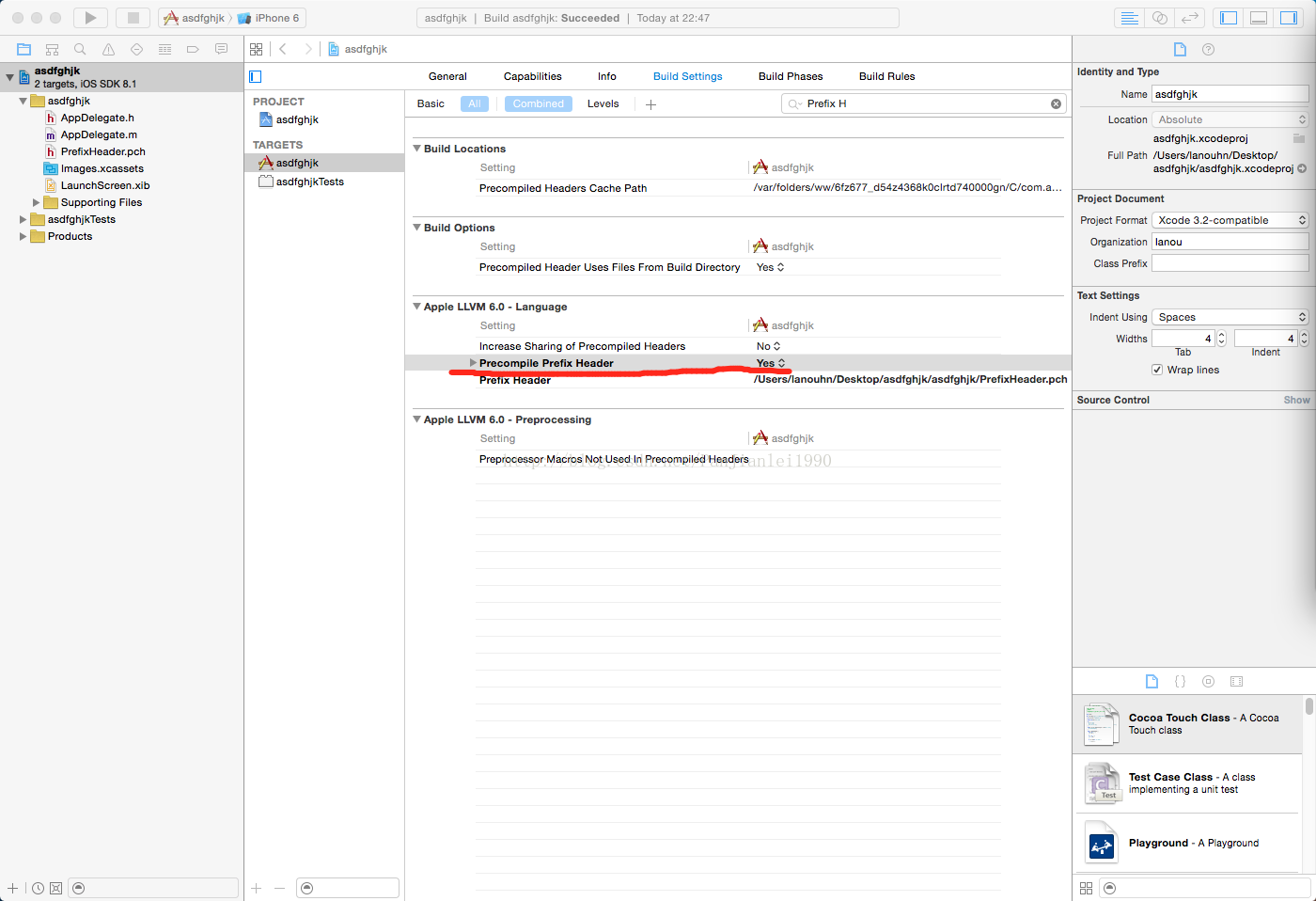
Task: Stop the running build with Stop button
Action: tap(133, 18)
